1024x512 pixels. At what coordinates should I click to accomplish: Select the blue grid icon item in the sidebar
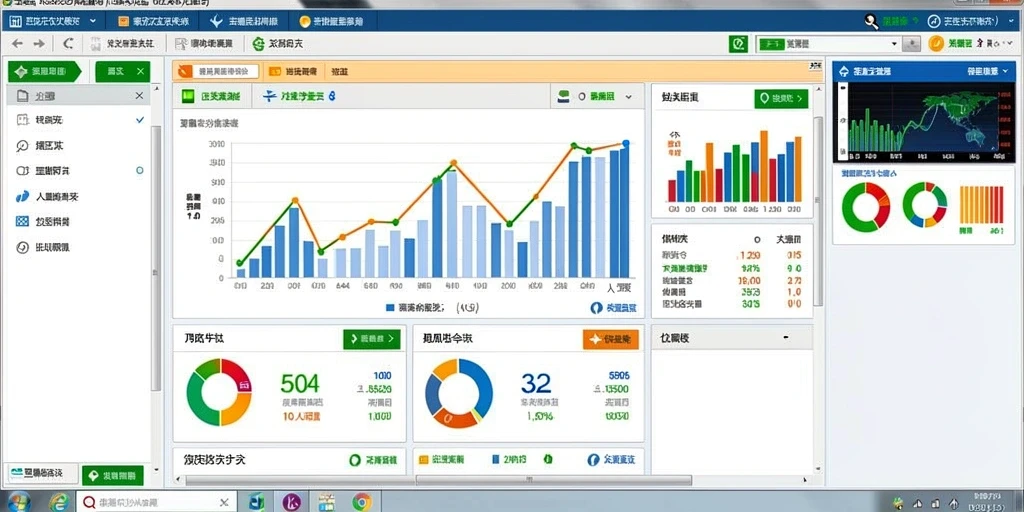coord(23,221)
